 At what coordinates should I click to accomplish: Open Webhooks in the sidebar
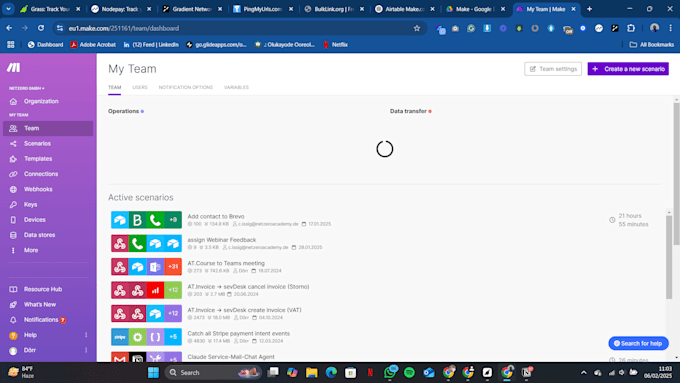pos(38,189)
